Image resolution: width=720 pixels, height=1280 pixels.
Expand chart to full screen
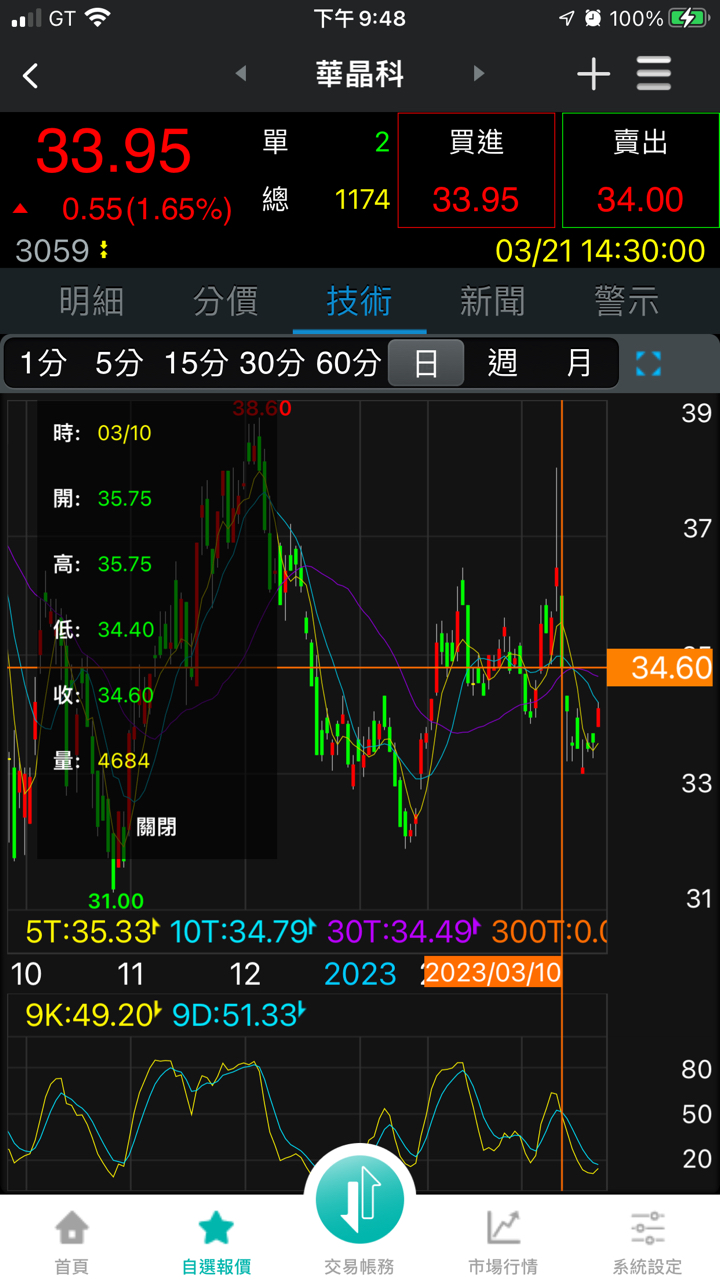coord(648,363)
